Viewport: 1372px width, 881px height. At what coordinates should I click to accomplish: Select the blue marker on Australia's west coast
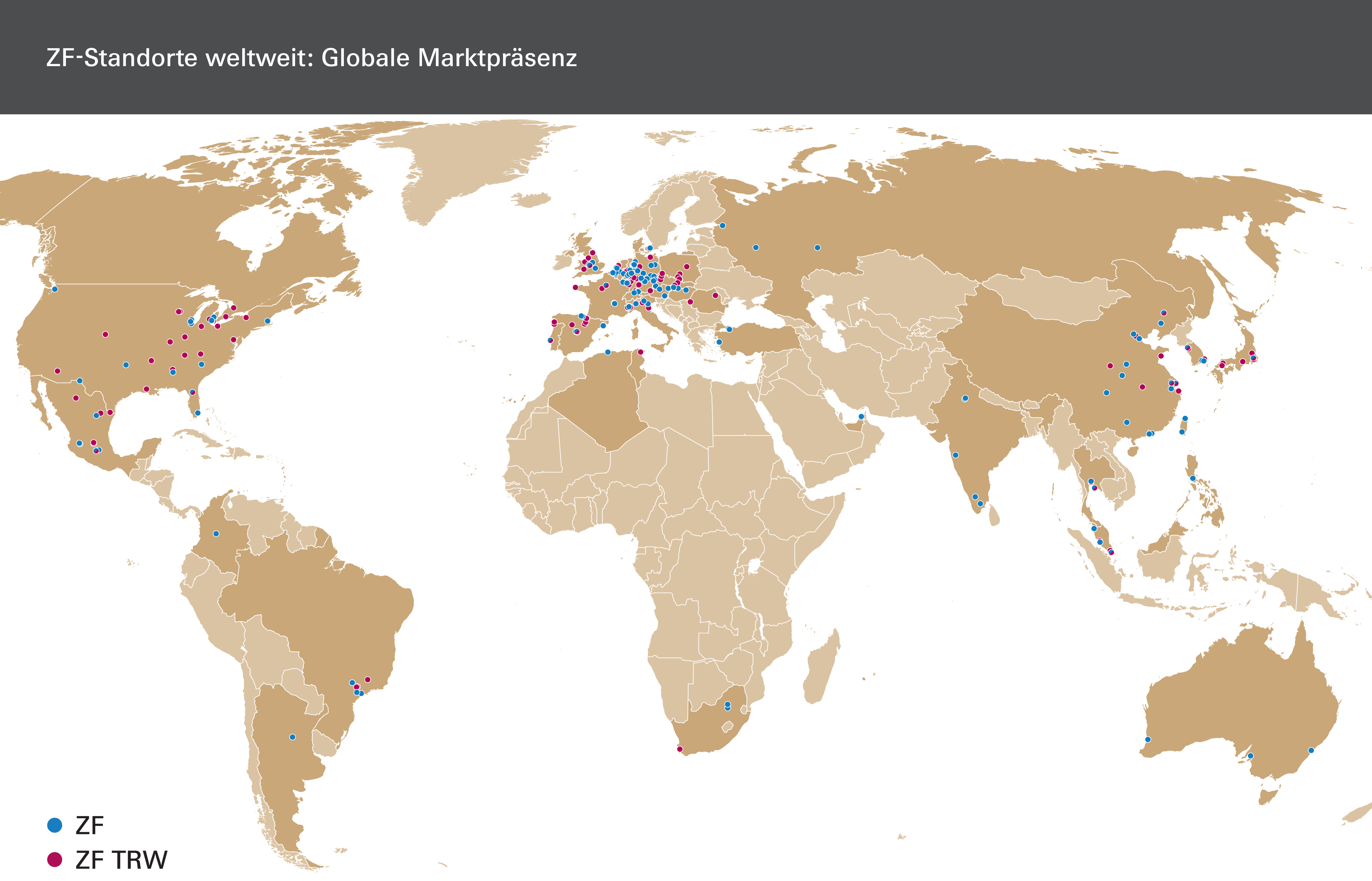(1148, 740)
